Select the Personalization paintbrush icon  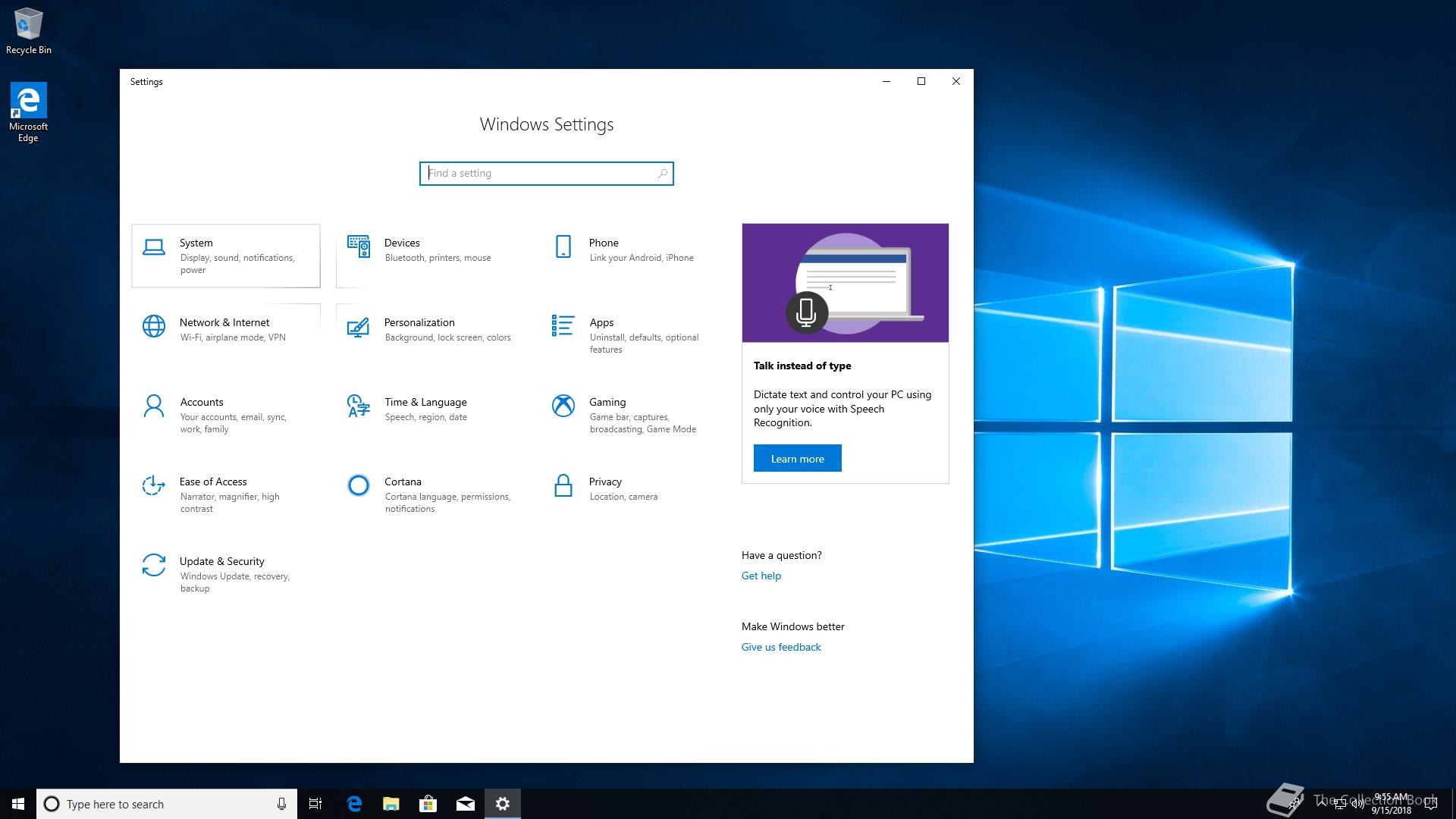pyautogui.click(x=358, y=327)
